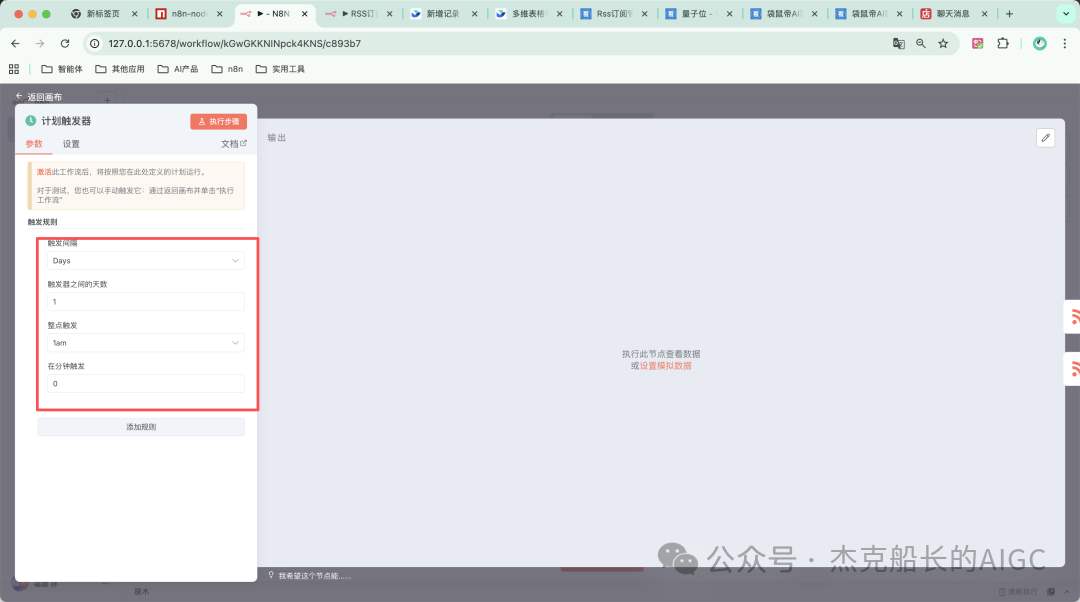Click the edit pencil icon in output panel
1080x602 pixels.
pyautogui.click(x=1046, y=138)
